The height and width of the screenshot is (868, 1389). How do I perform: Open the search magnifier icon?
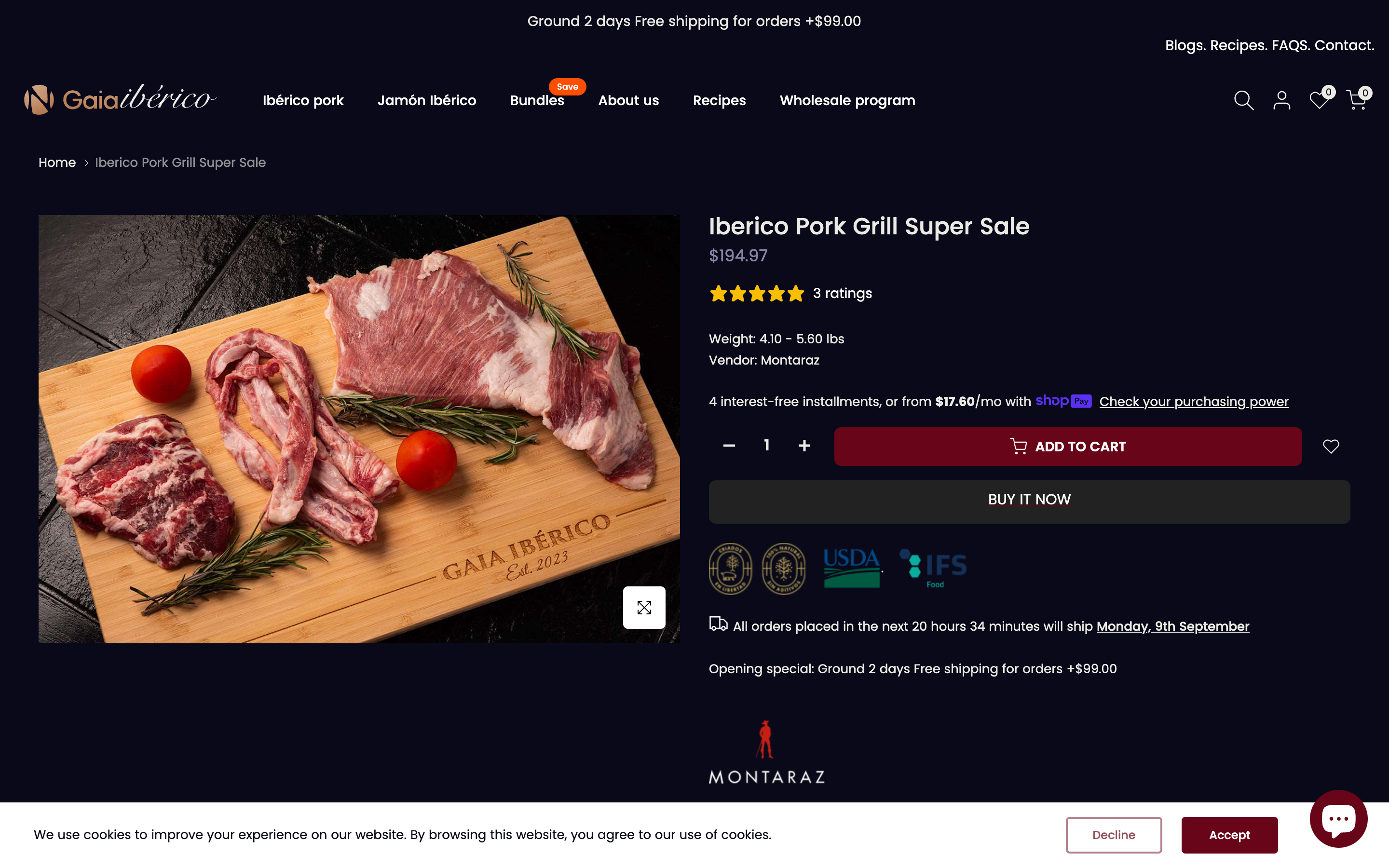pyautogui.click(x=1243, y=100)
